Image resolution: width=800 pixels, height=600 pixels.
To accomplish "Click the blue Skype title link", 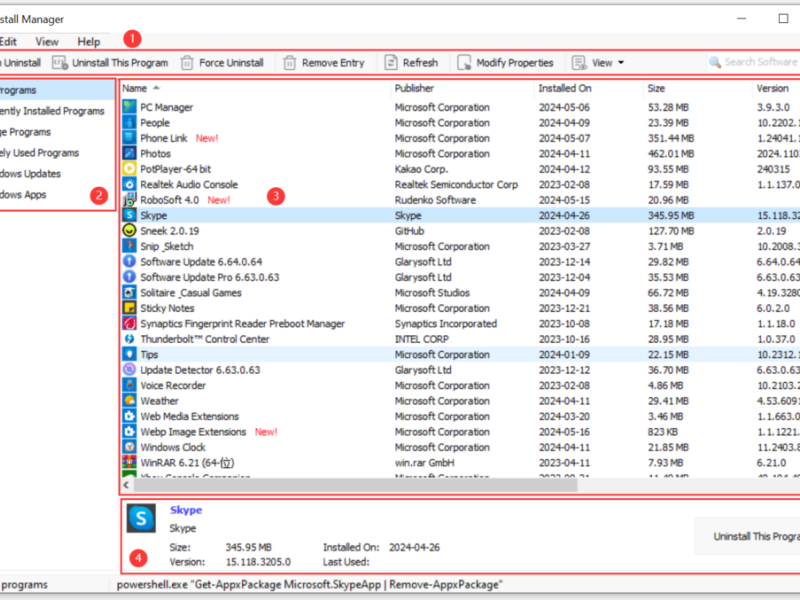I will pos(186,510).
